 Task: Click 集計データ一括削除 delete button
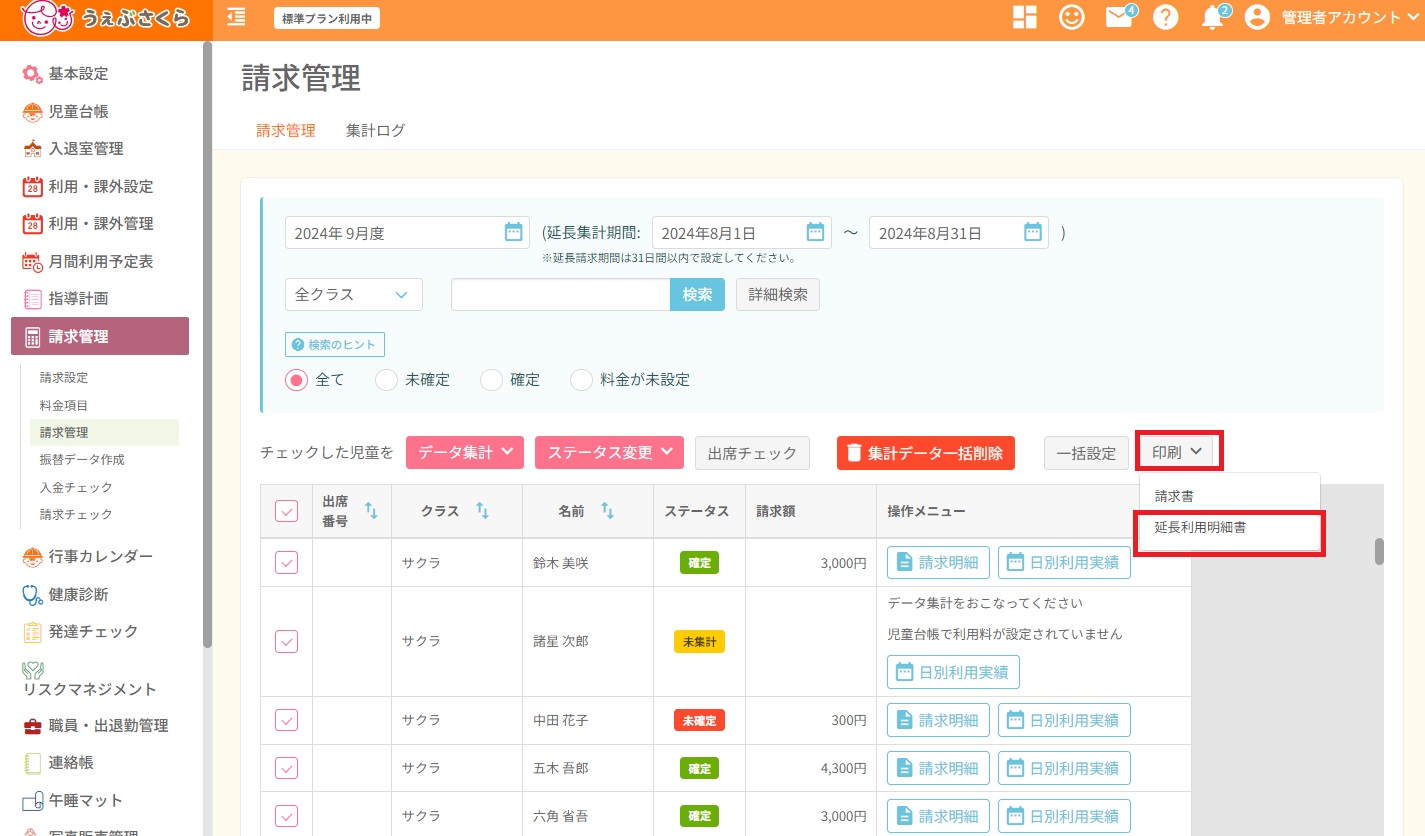tap(926, 452)
